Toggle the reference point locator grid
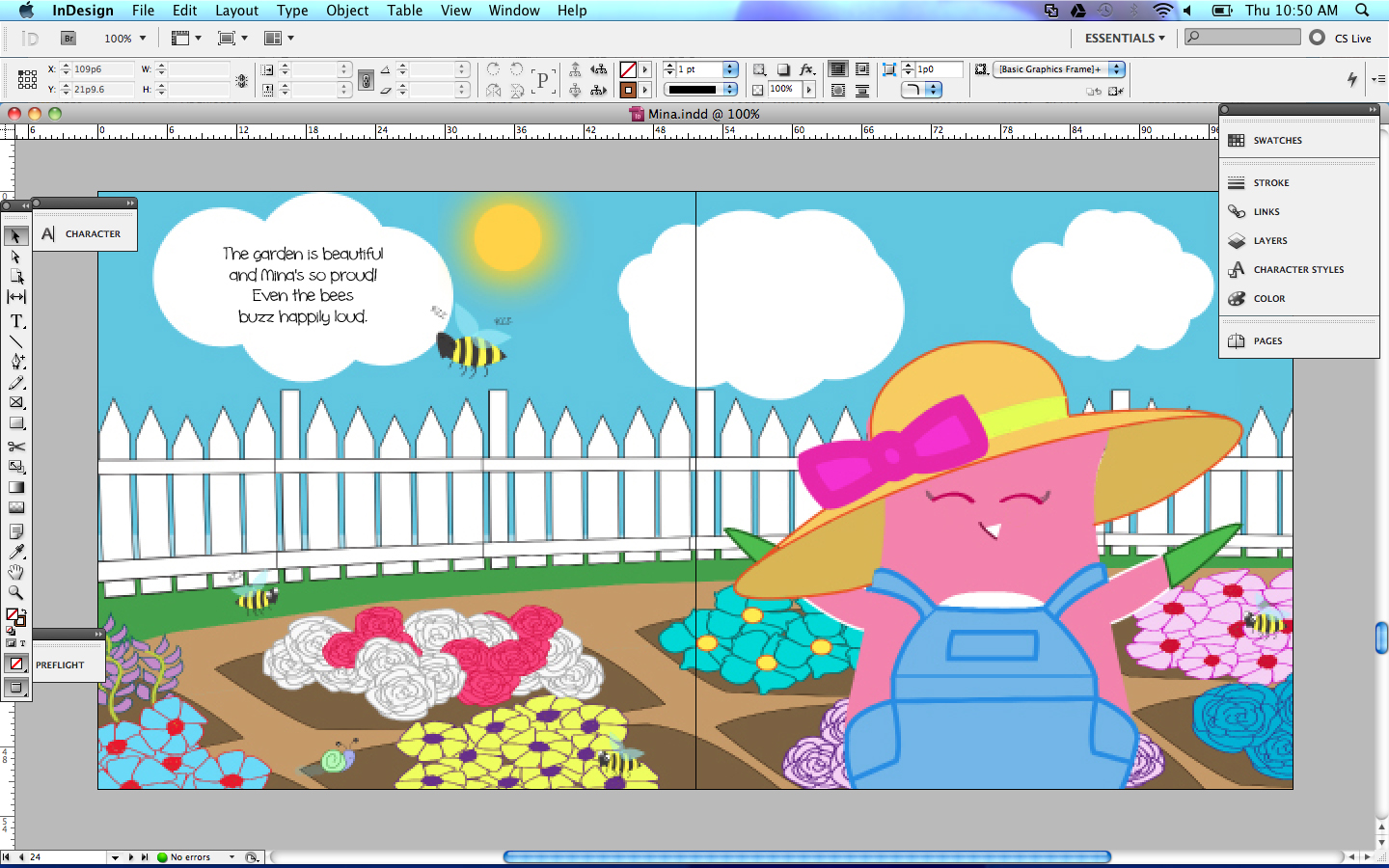Viewport: 1389px width, 868px height. [27, 79]
